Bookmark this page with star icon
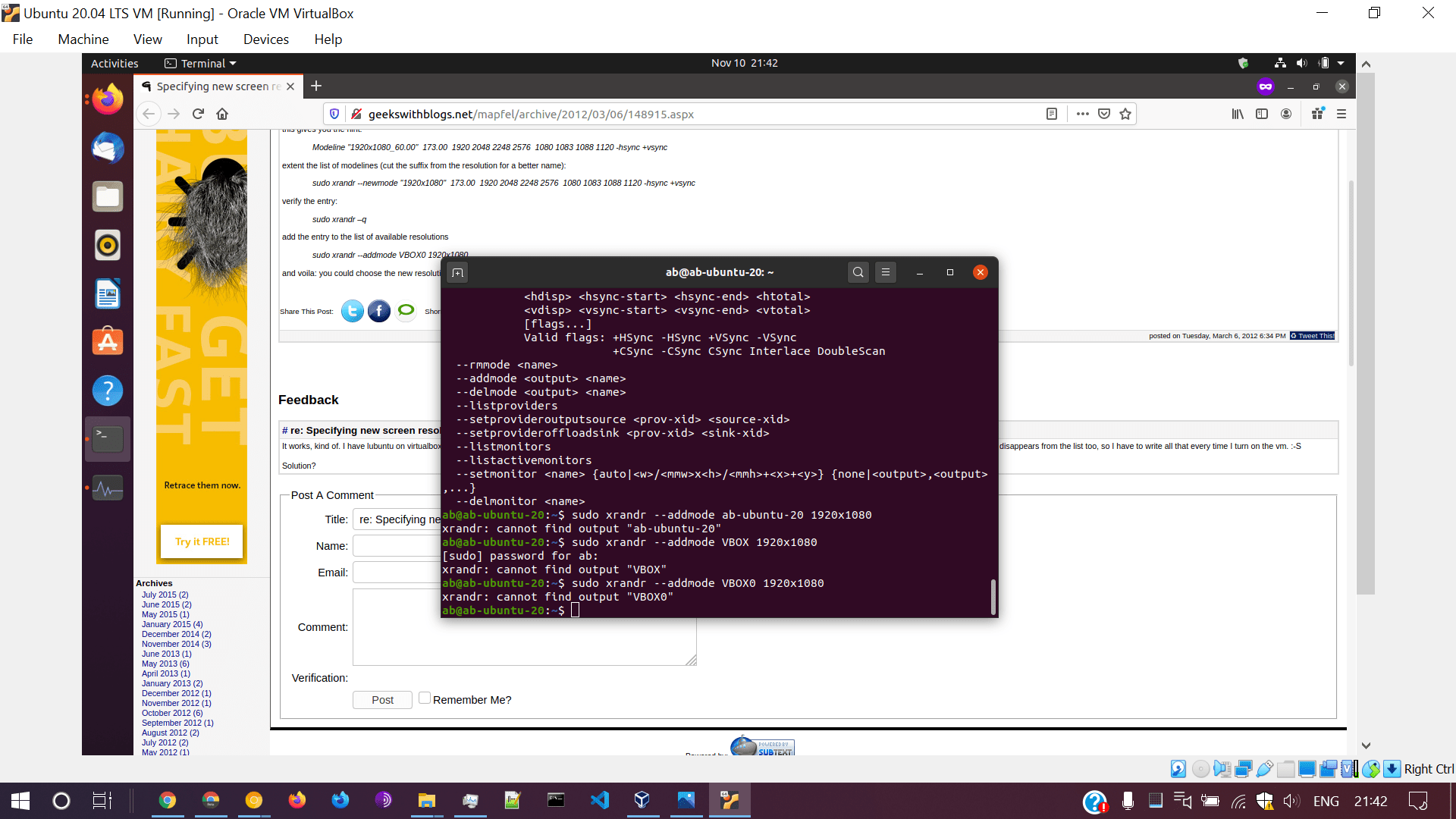The height and width of the screenshot is (819, 1456). tap(1125, 114)
